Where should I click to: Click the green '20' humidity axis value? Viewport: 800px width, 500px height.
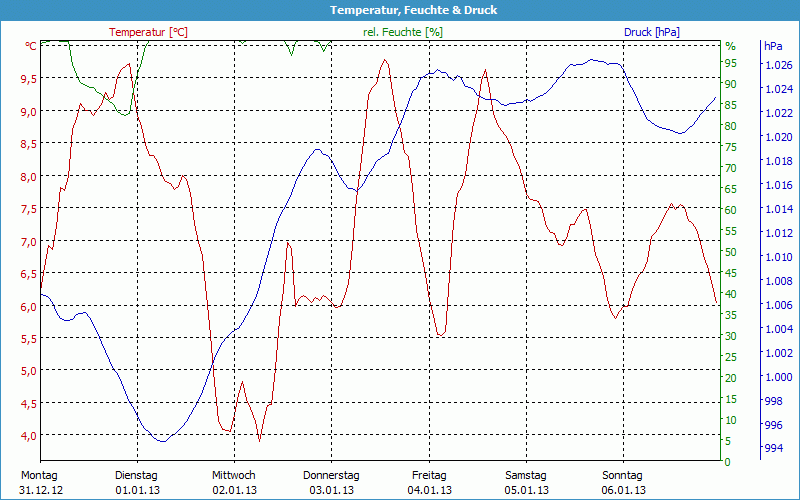pos(731,378)
